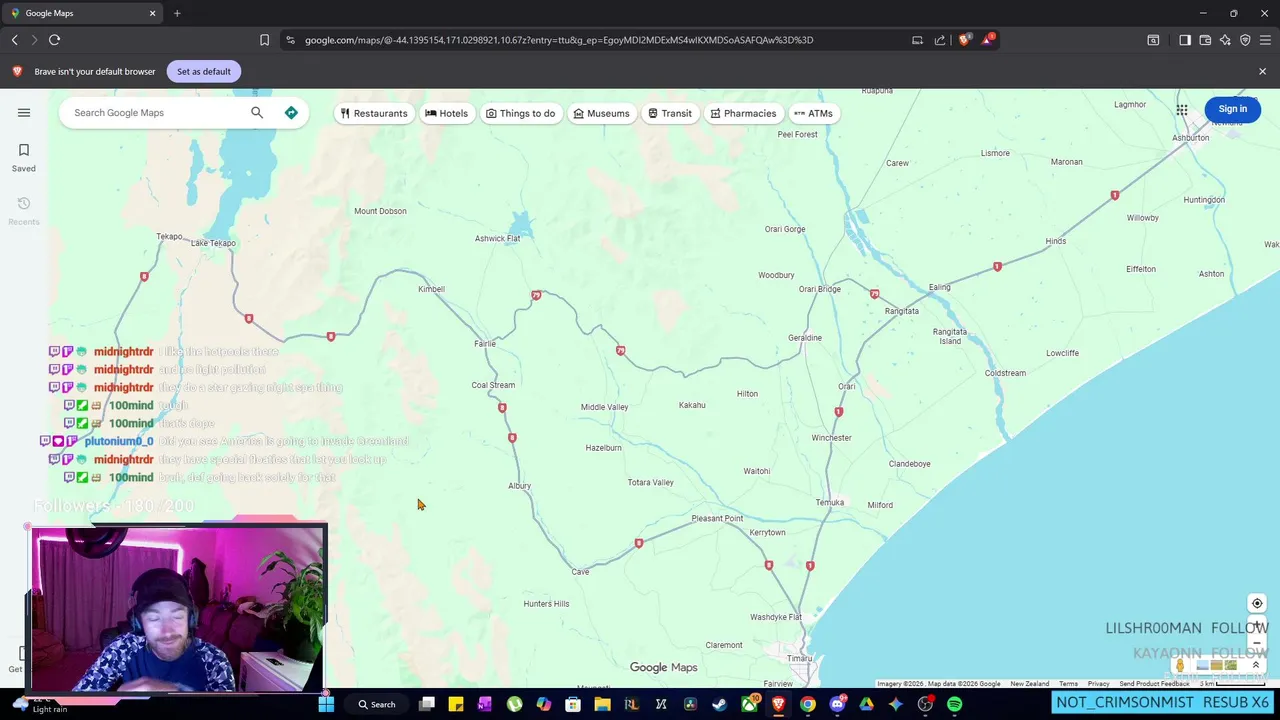Open the Windows Start menu
Image resolution: width=1280 pixels, height=720 pixels.
point(326,704)
